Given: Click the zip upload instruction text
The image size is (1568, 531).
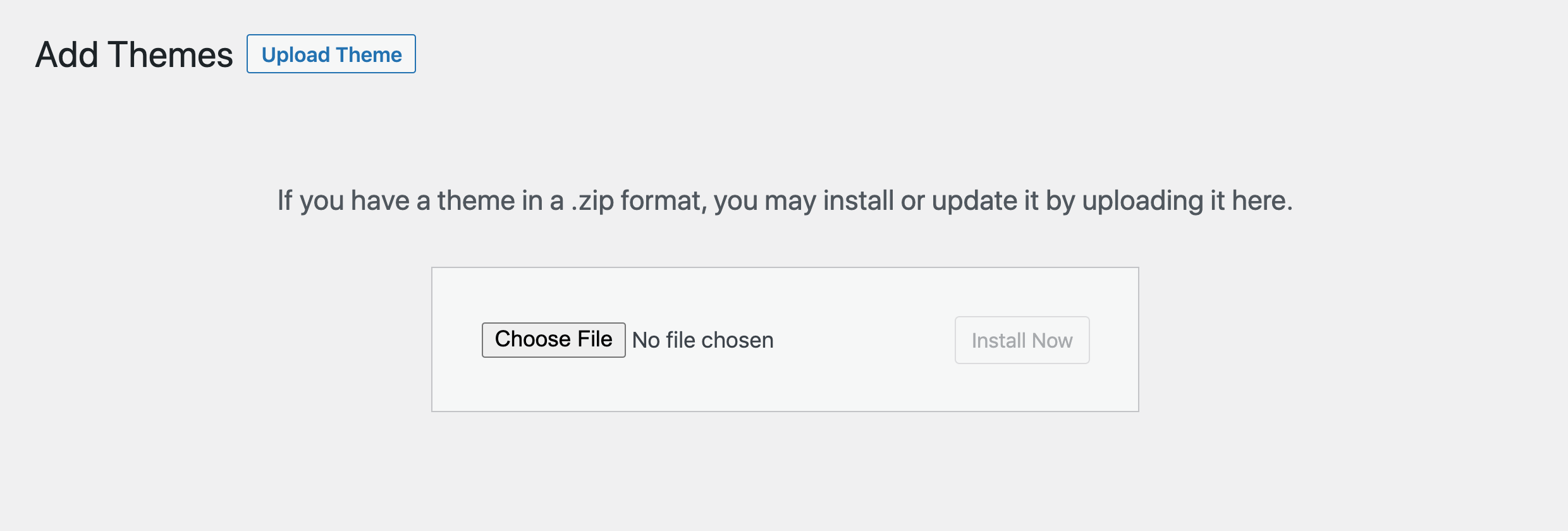Looking at the screenshot, I should [784, 200].
